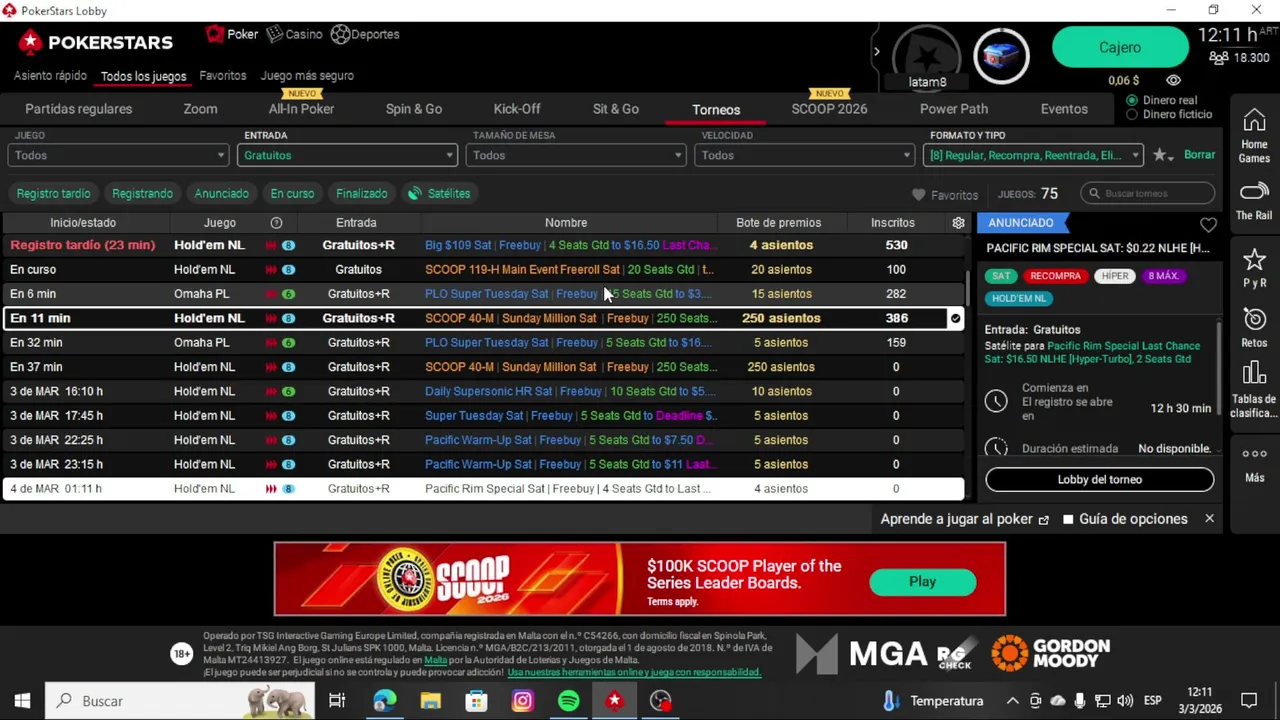Open the Formato y tipo dropdown

click(x=1034, y=155)
